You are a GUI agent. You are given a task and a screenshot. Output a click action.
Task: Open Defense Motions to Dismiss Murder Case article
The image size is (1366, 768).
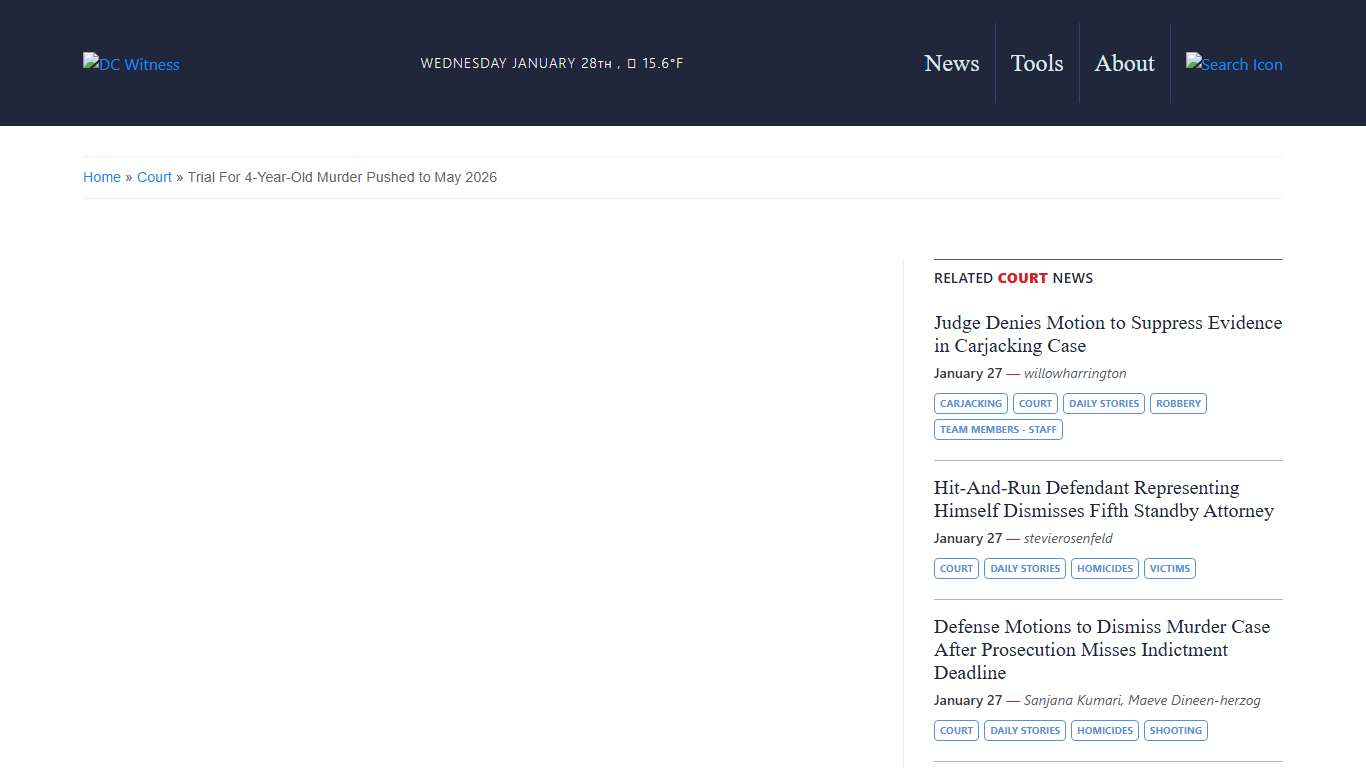point(1101,649)
